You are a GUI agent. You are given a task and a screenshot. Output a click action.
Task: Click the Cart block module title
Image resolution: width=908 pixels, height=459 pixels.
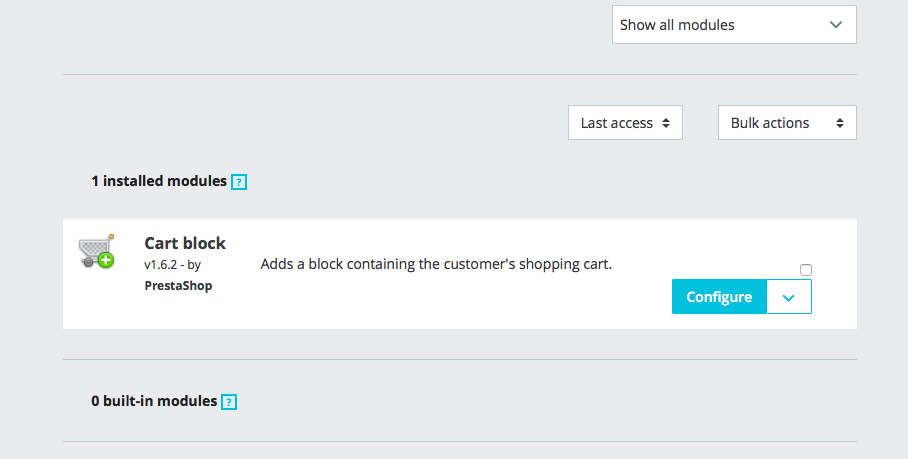tap(185, 243)
